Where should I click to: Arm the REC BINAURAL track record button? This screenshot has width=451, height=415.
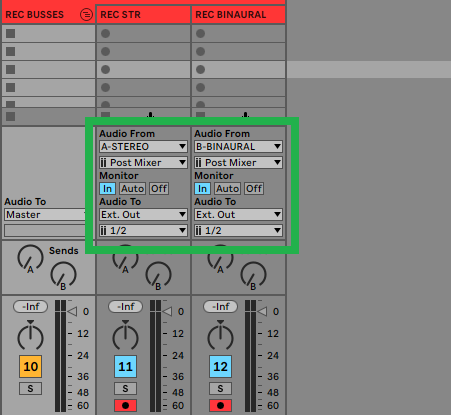click(220, 405)
